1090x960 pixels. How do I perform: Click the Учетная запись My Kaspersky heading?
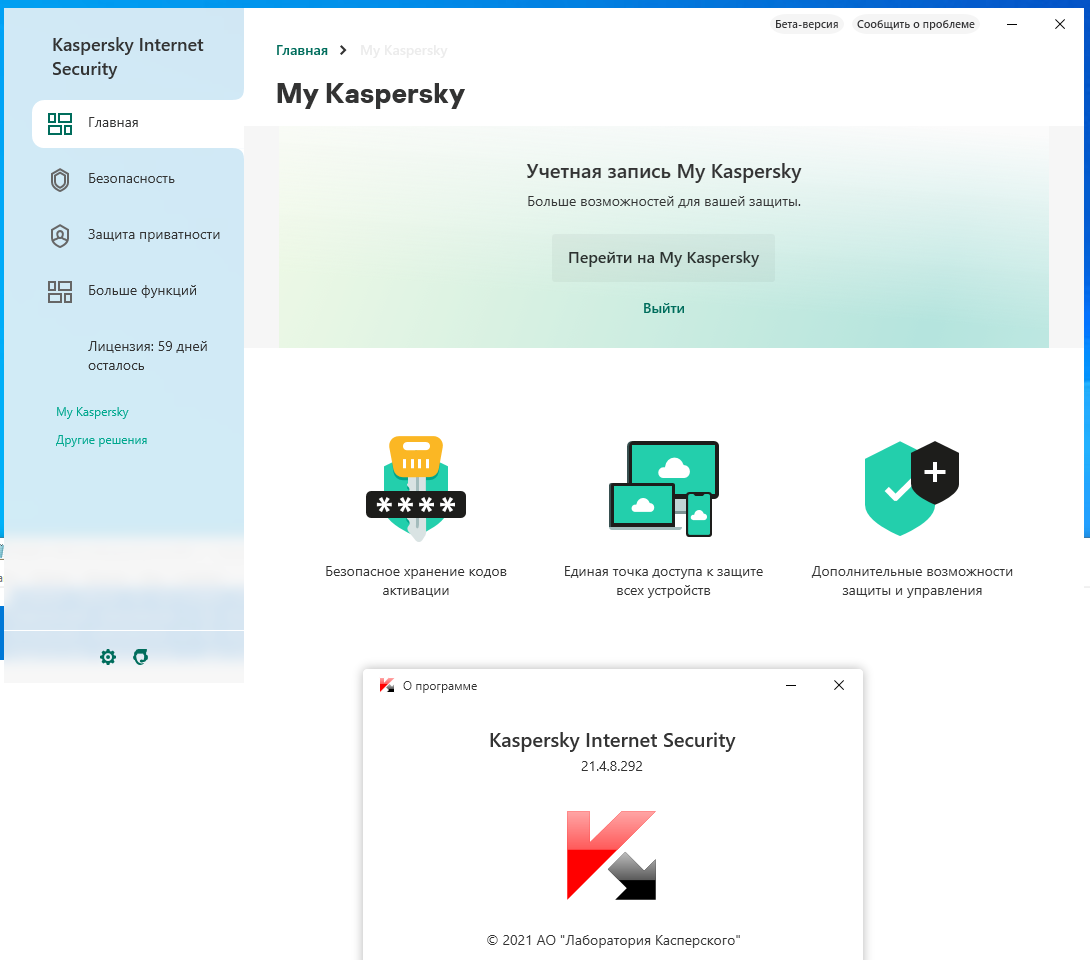point(664,171)
